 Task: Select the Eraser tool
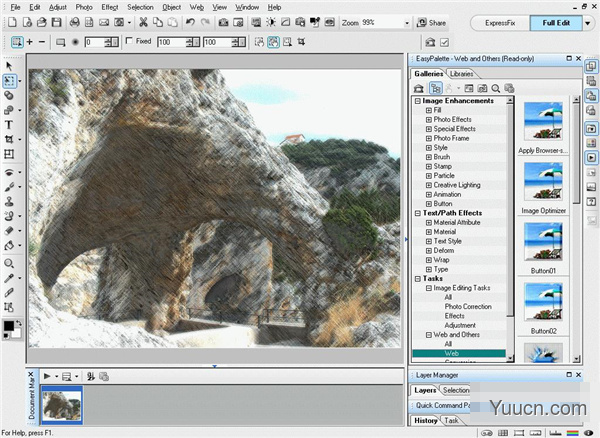pos(9,231)
